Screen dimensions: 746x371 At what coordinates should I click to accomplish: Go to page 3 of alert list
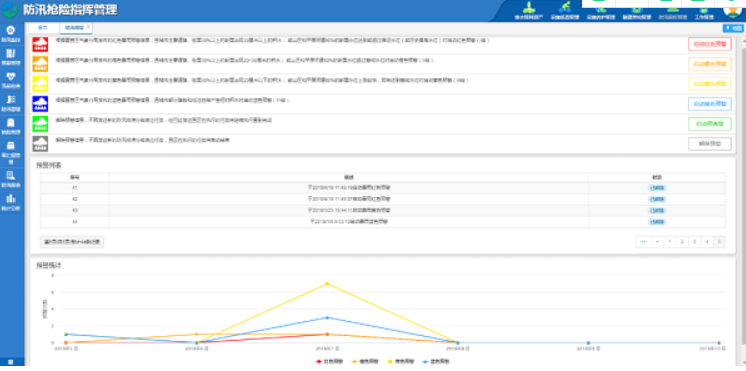coord(695,242)
